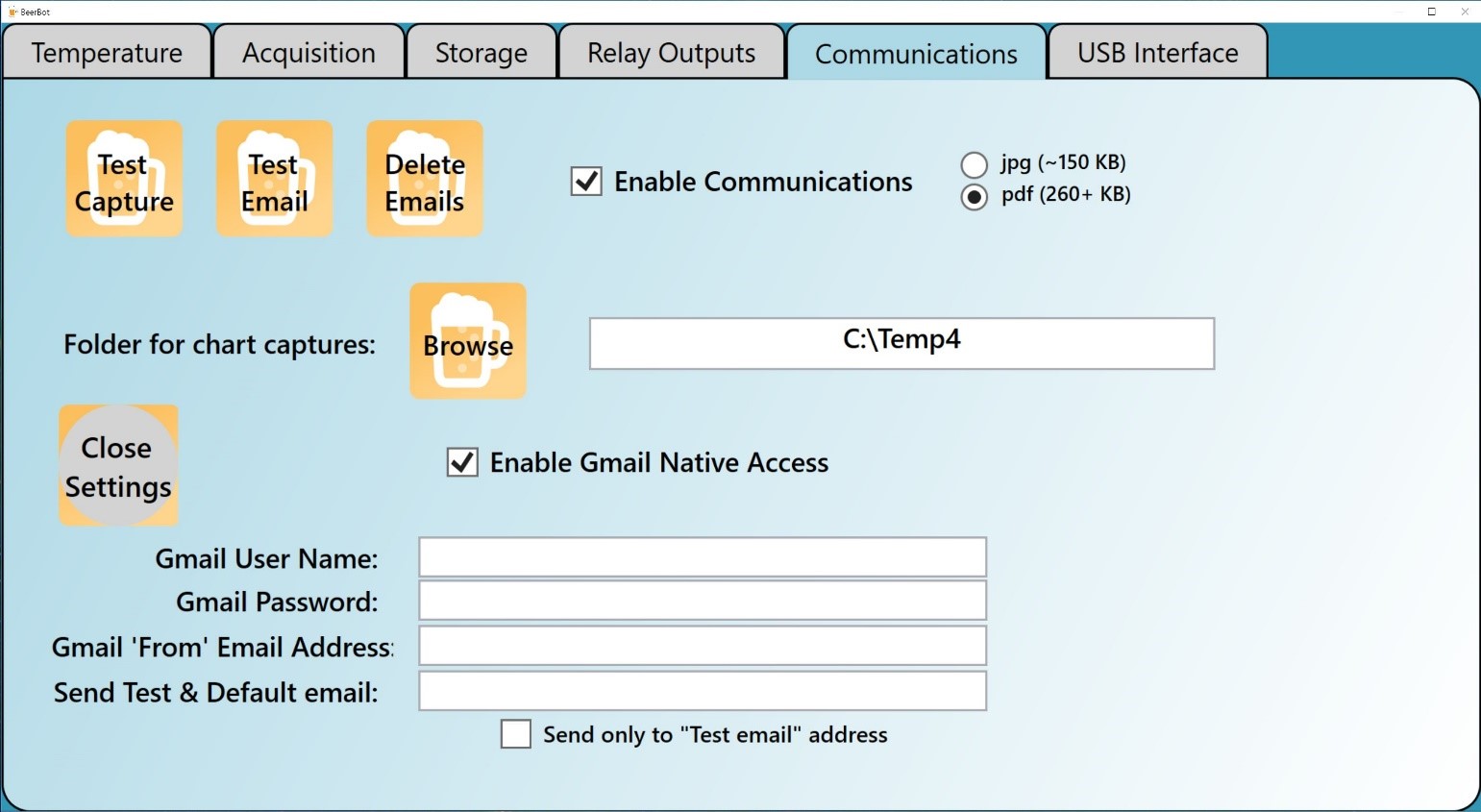
Task: Click the 'Folder for chart captures:' label
Action: tap(219, 344)
